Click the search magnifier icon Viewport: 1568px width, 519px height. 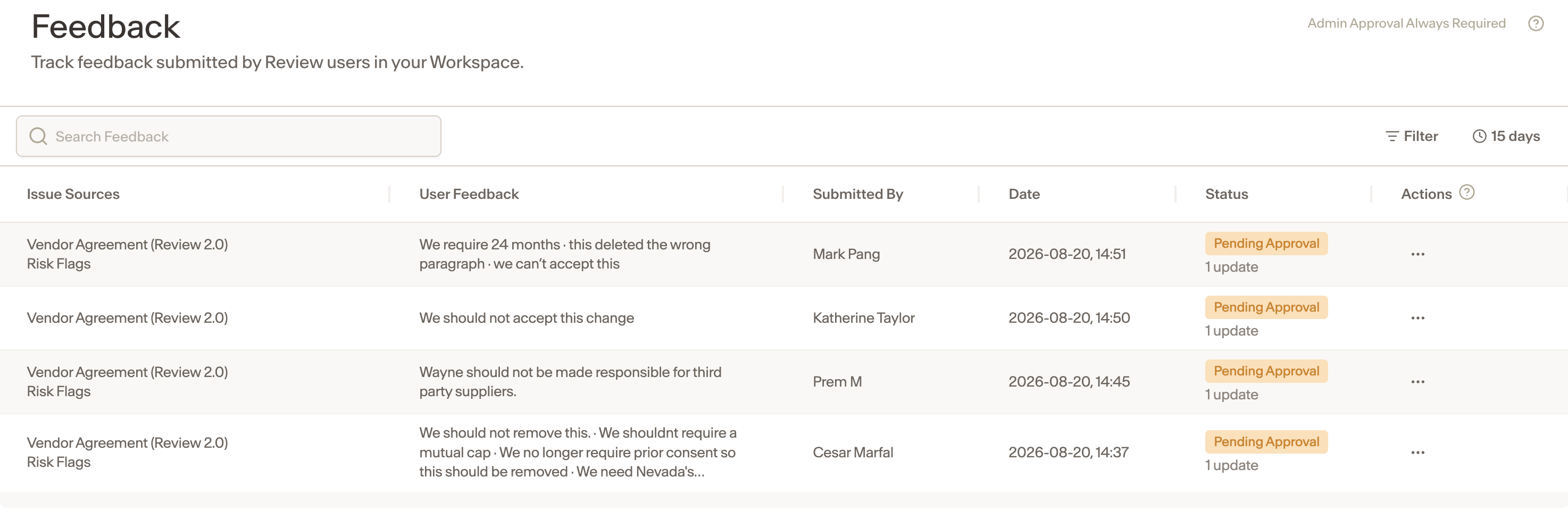tap(38, 136)
